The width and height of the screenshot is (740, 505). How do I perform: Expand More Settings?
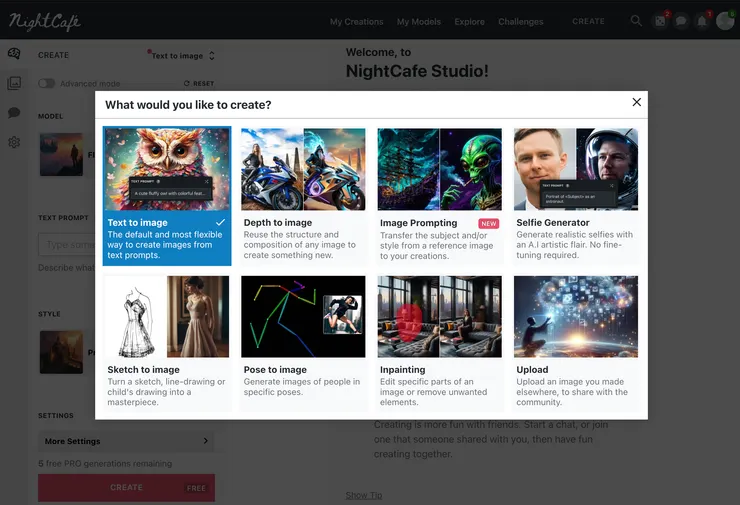pyautogui.click(x=126, y=441)
